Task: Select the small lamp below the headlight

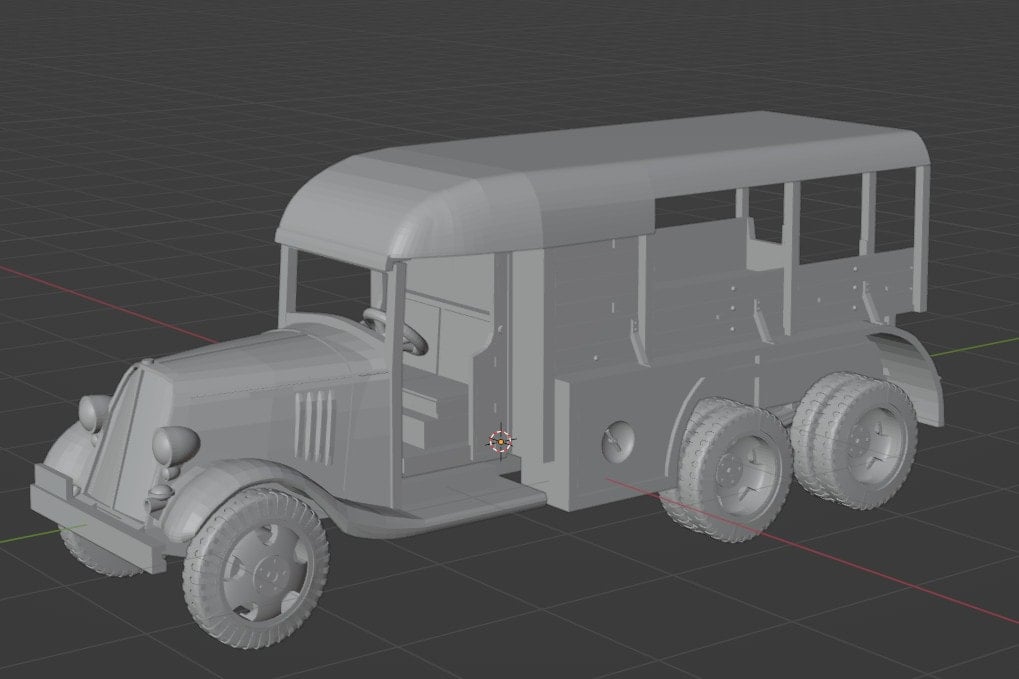Action: (x=159, y=494)
